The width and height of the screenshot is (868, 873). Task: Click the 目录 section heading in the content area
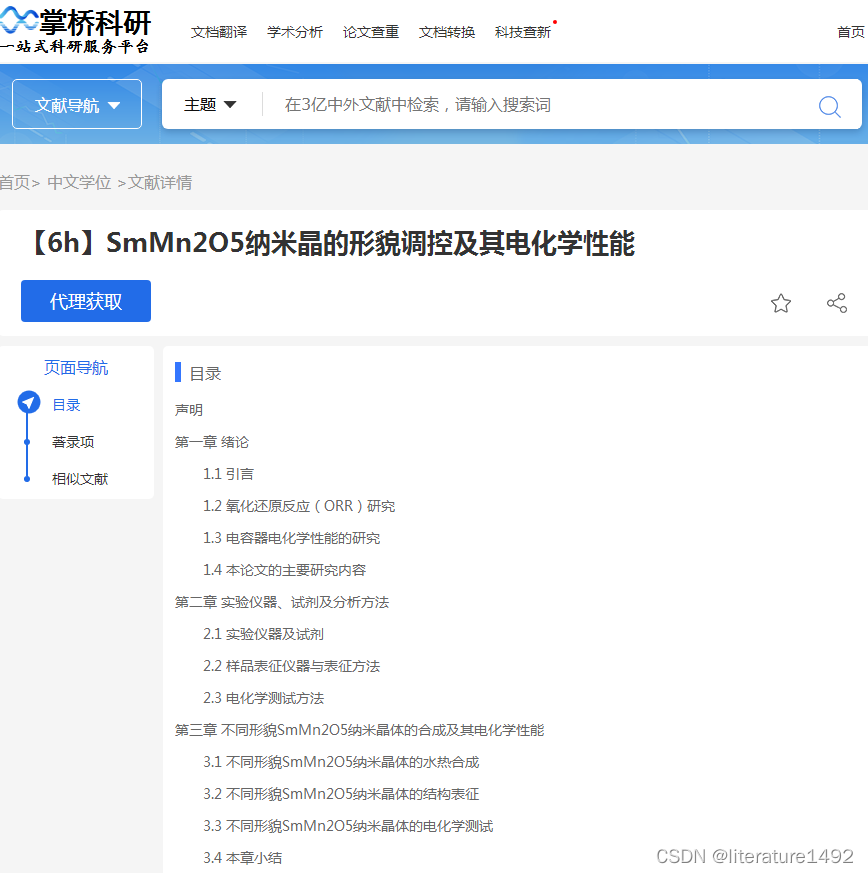(205, 374)
